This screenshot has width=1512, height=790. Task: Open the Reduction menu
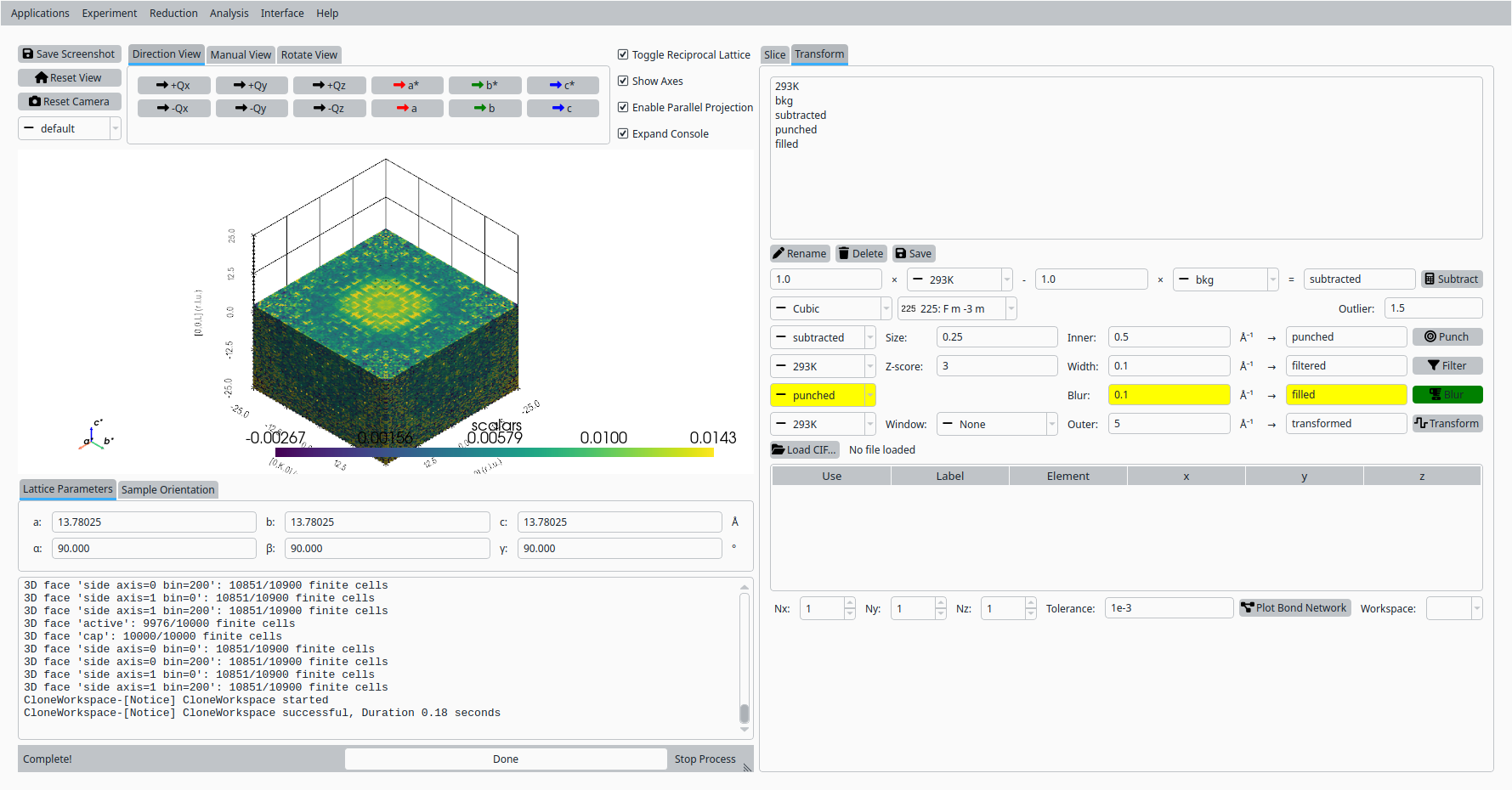(x=173, y=13)
